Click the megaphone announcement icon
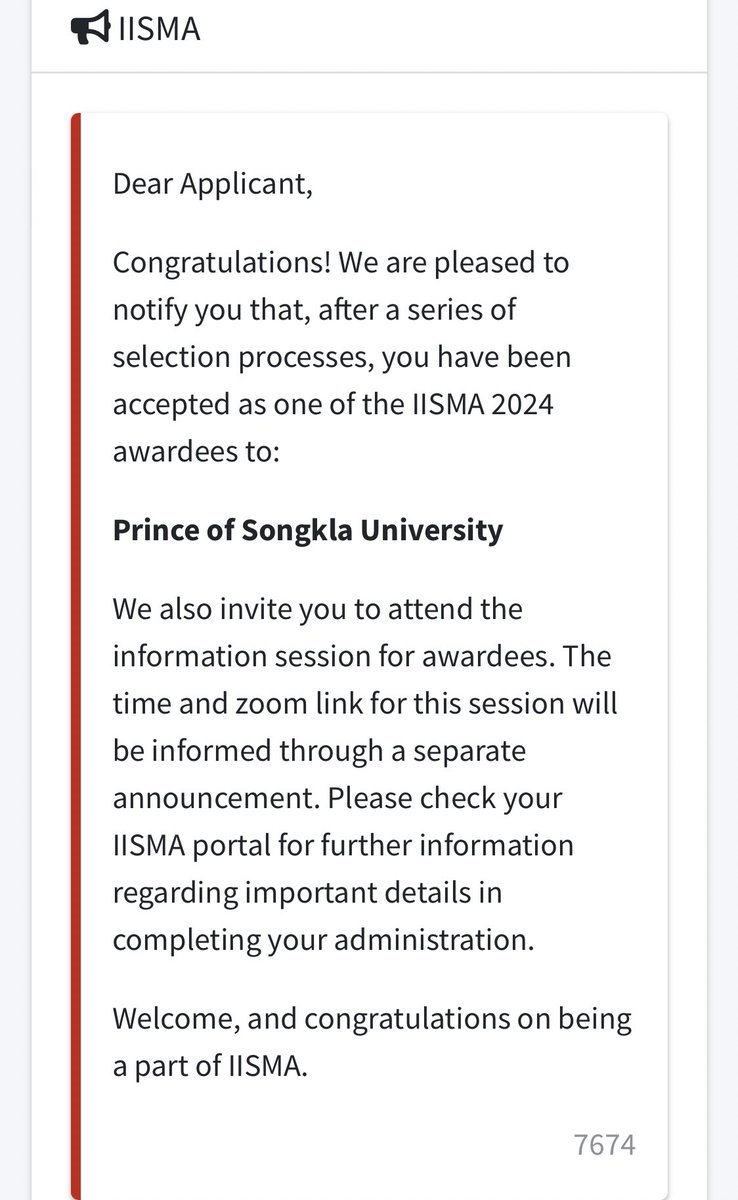The height and width of the screenshot is (1200, 738). [91, 28]
